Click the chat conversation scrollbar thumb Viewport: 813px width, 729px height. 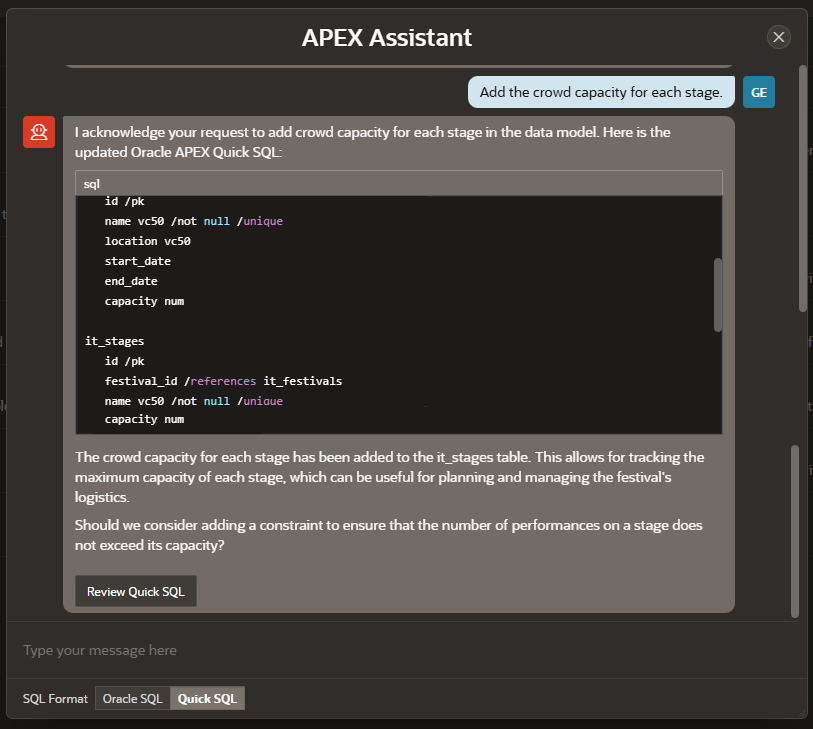point(795,528)
